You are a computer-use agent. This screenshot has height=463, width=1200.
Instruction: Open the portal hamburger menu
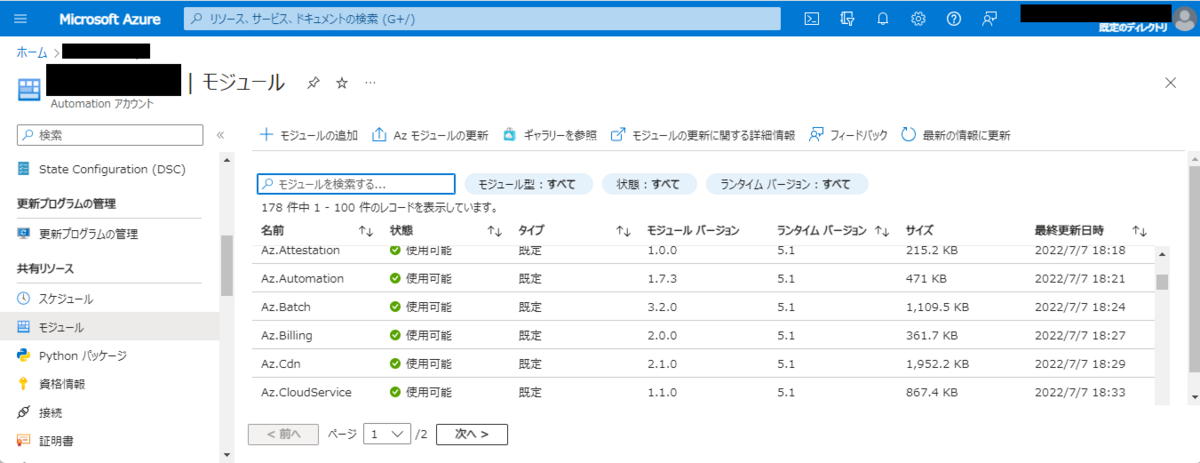21,19
